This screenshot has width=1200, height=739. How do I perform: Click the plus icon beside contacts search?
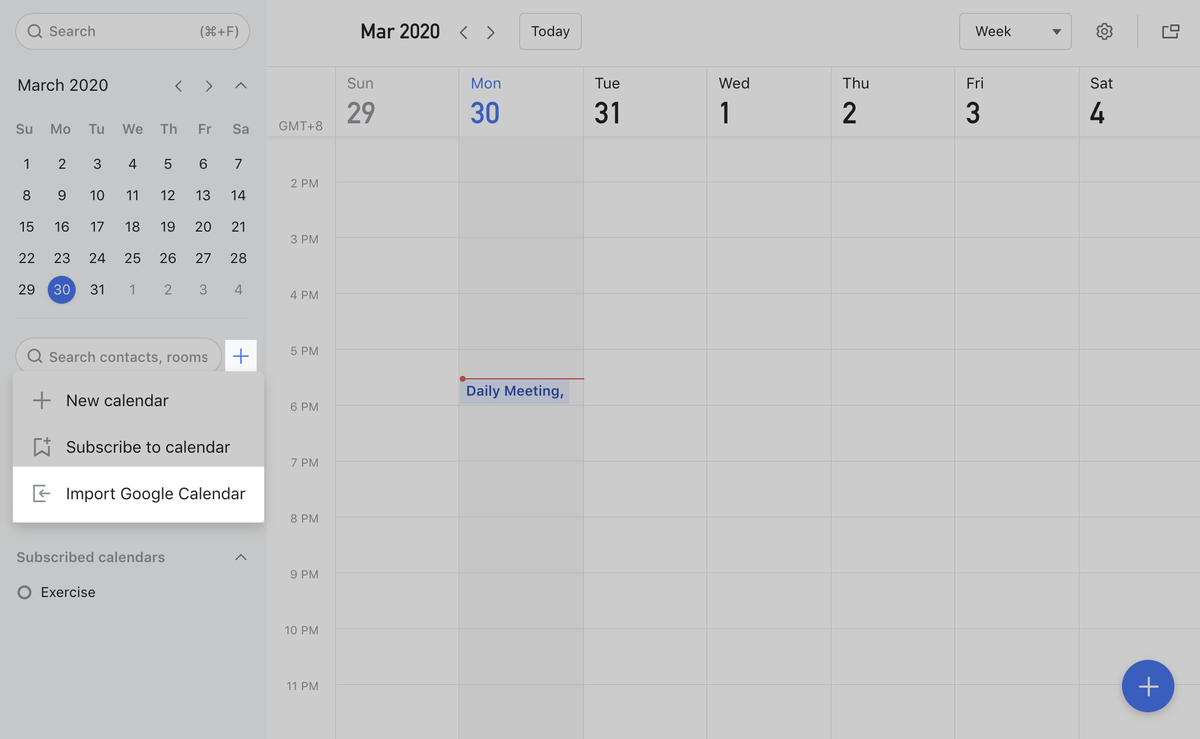click(x=241, y=356)
